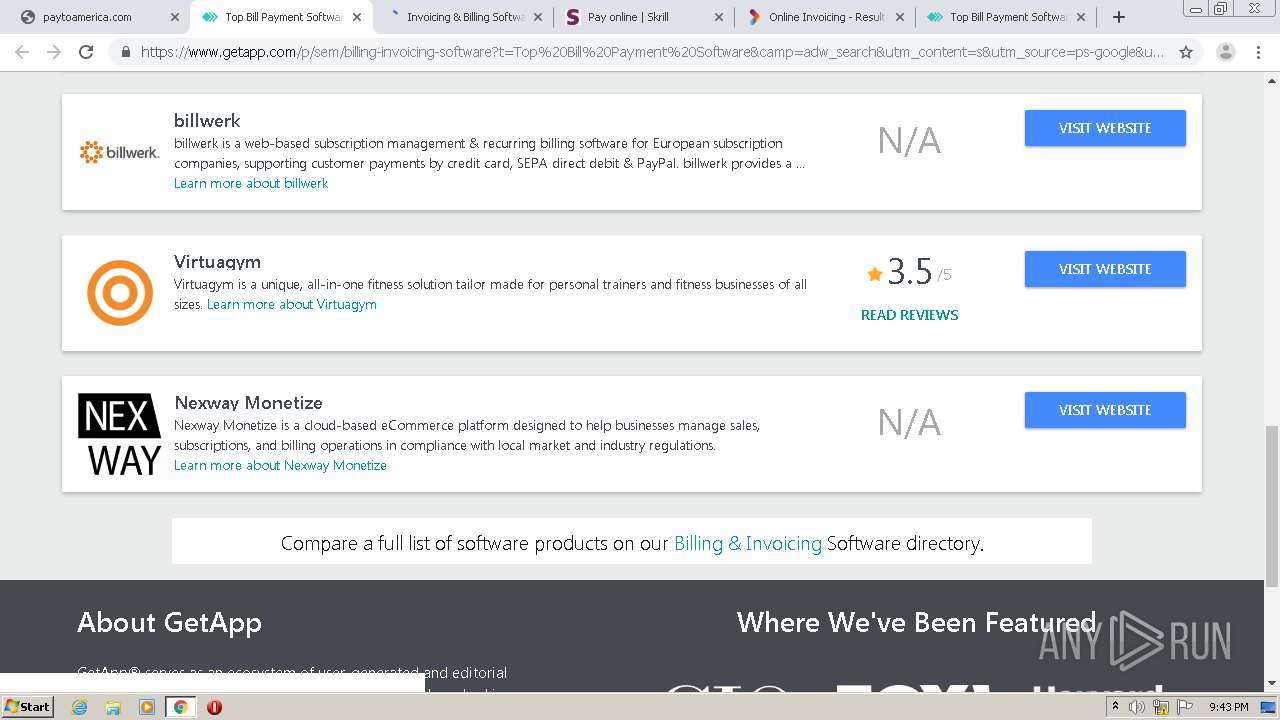Visit the Virtuagym website
Image resolution: width=1280 pixels, height=720 pixels.
1105,269
